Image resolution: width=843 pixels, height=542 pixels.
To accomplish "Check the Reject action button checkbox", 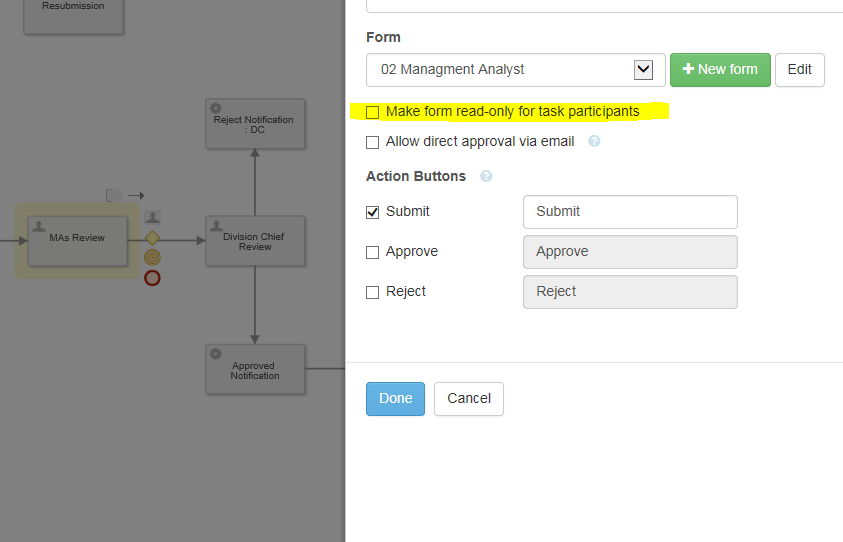I will 373,292.
